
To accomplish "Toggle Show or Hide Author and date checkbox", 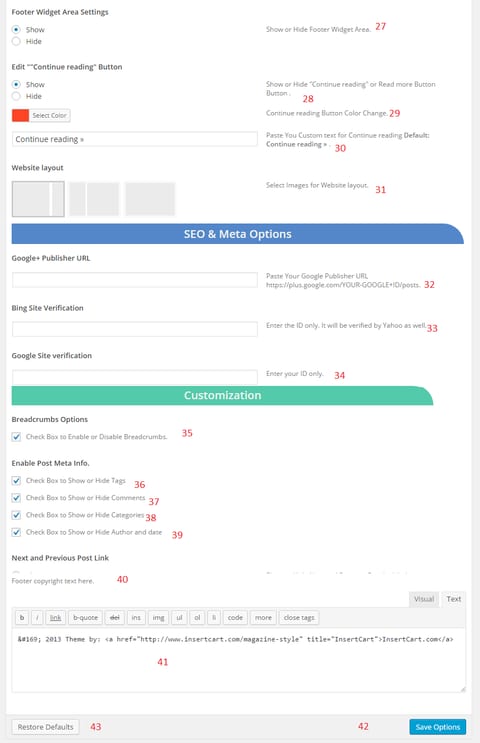I will (x=16, y=532).
